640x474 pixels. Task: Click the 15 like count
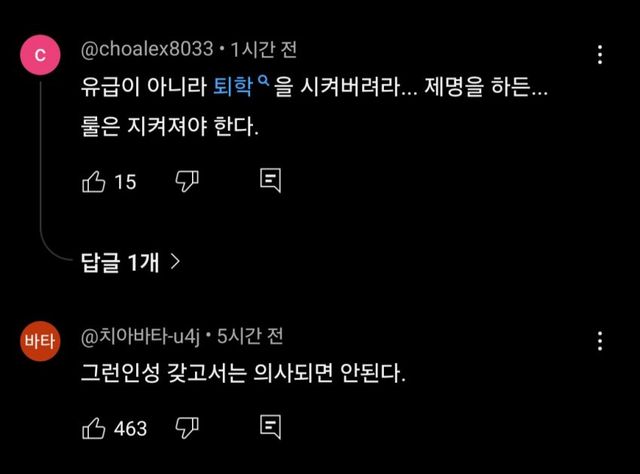[125, 182]
